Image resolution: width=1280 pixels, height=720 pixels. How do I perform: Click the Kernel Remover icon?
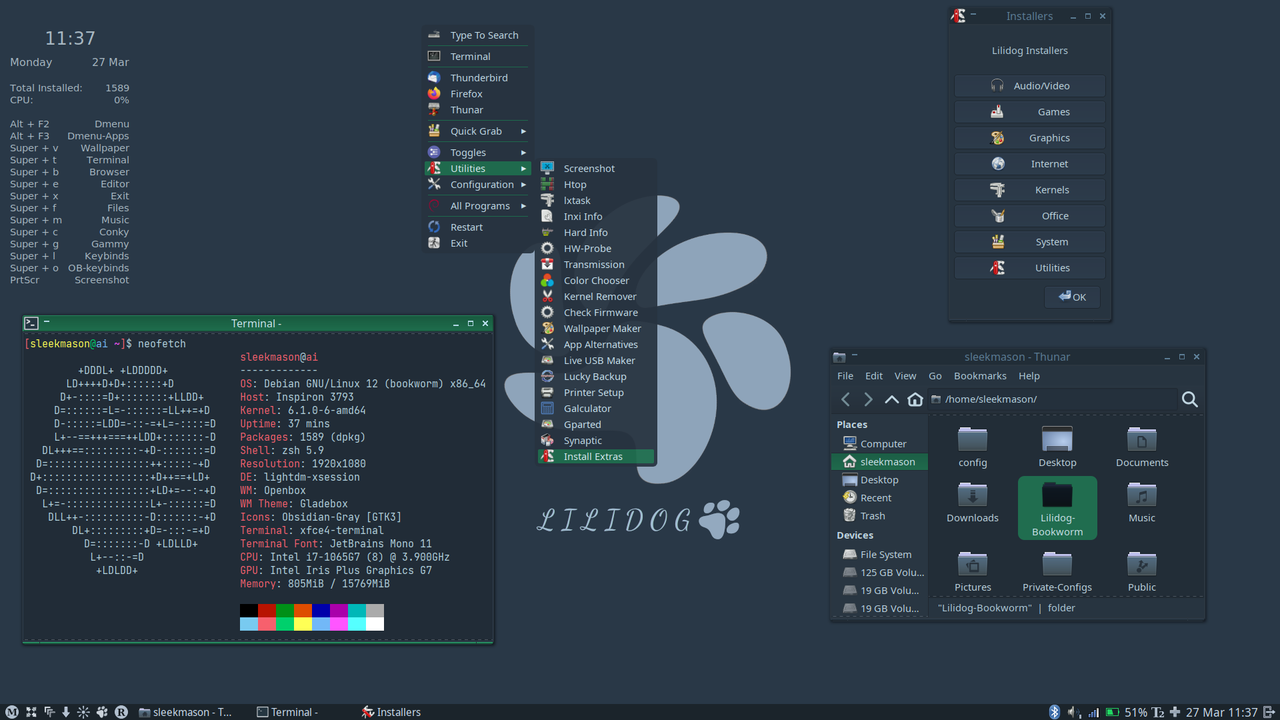(x=547, y=296)
